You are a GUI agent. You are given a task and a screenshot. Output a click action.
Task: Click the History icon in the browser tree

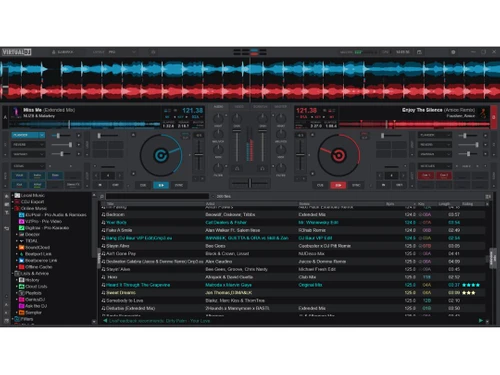[x=21, y=280]
